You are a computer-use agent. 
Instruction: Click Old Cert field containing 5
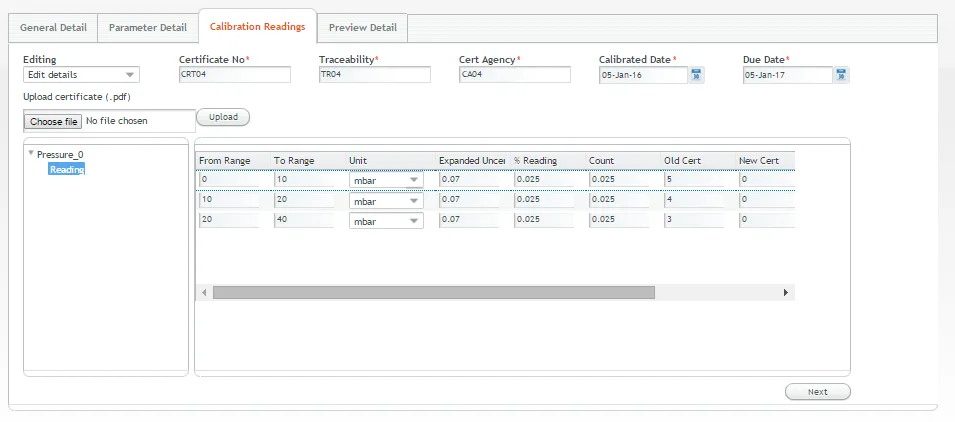click(694, 179)
